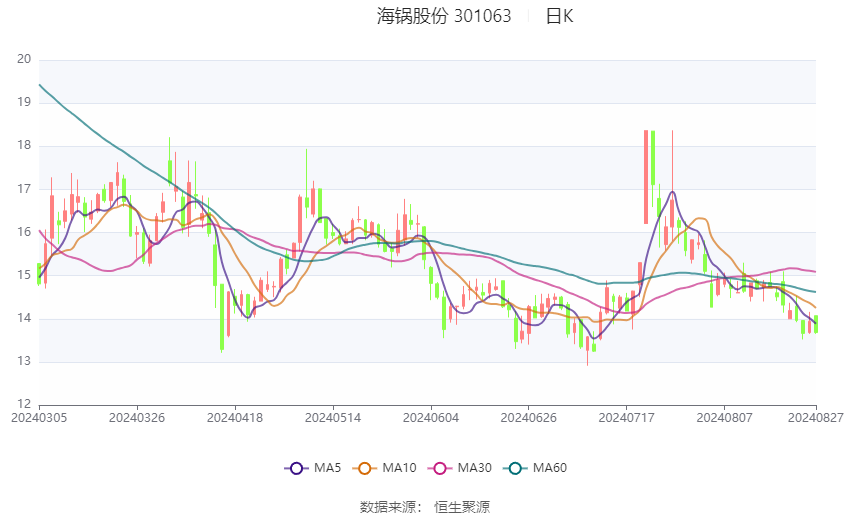Select the 20240326 date axis label
Viewport: 850px width, 517px height.
137,418
